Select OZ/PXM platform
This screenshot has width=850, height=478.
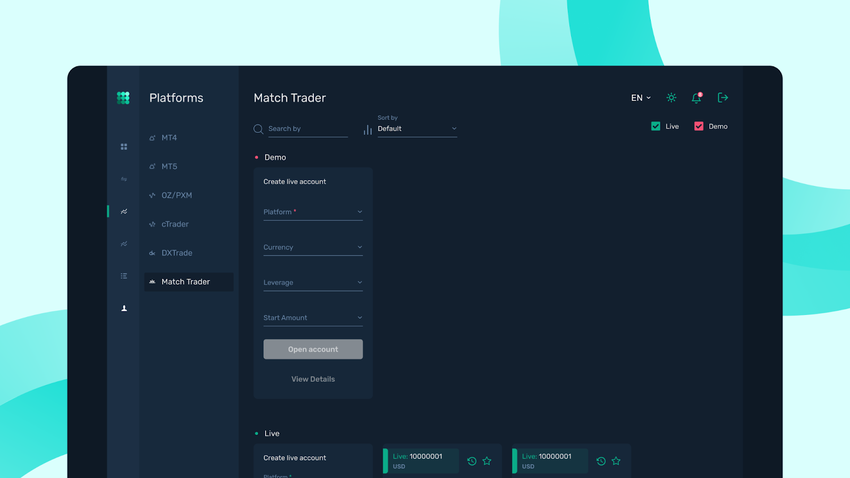tap(189, 195)
